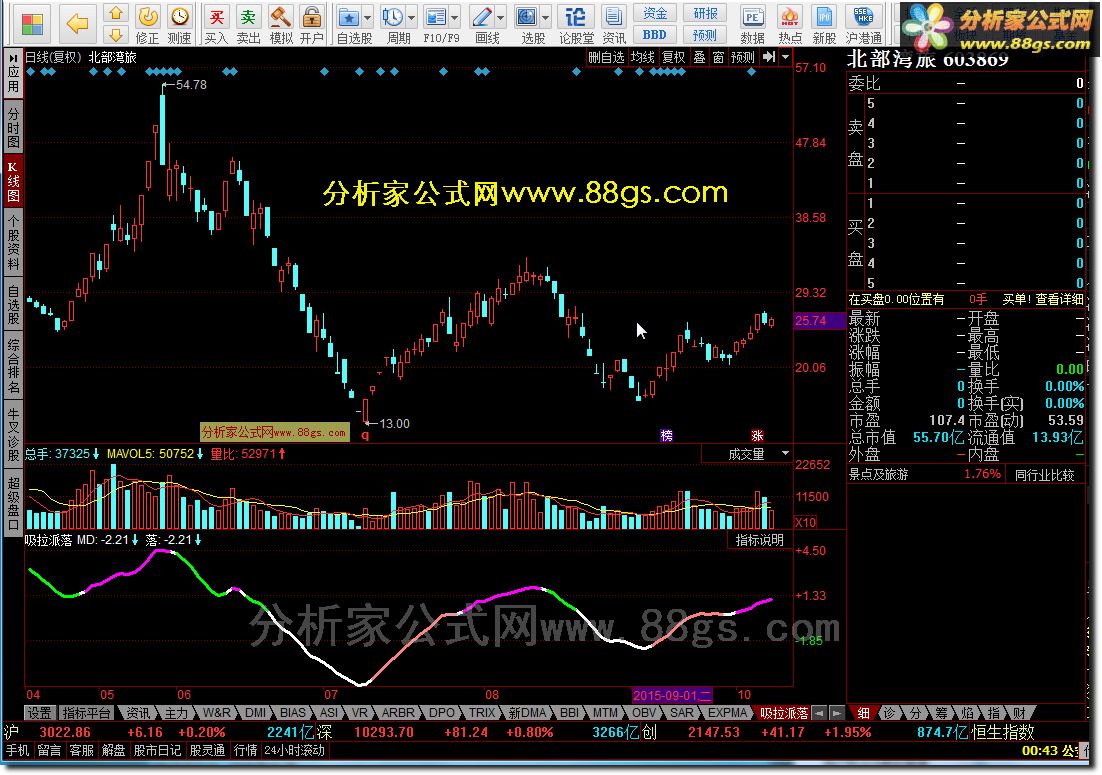Viewport: 1102px width, 775px height.
Task: Open the 热点 hot topics flame icon
Action: click(x=790, y=25)
